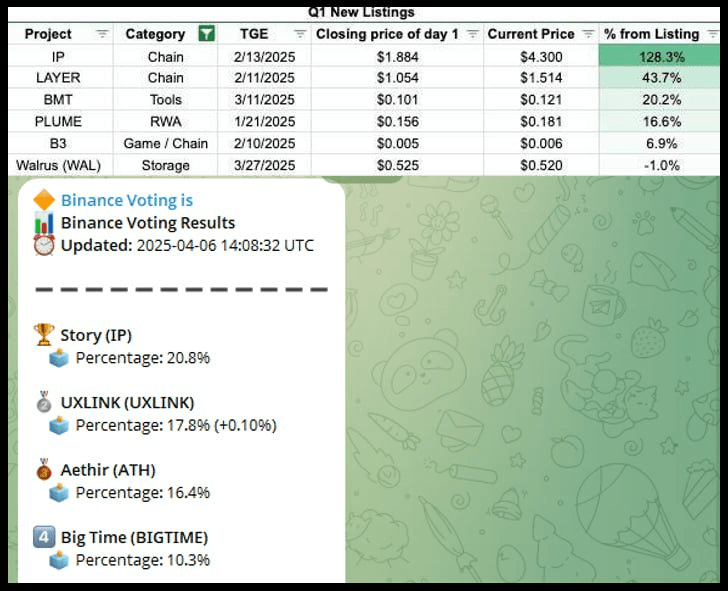Select the '$1.514' current price cell

(541, 78)
